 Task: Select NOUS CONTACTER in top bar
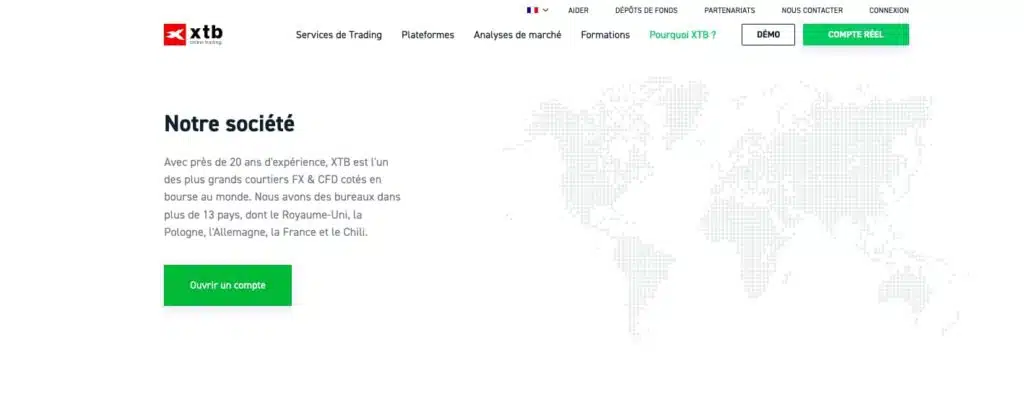pos(812,10)
